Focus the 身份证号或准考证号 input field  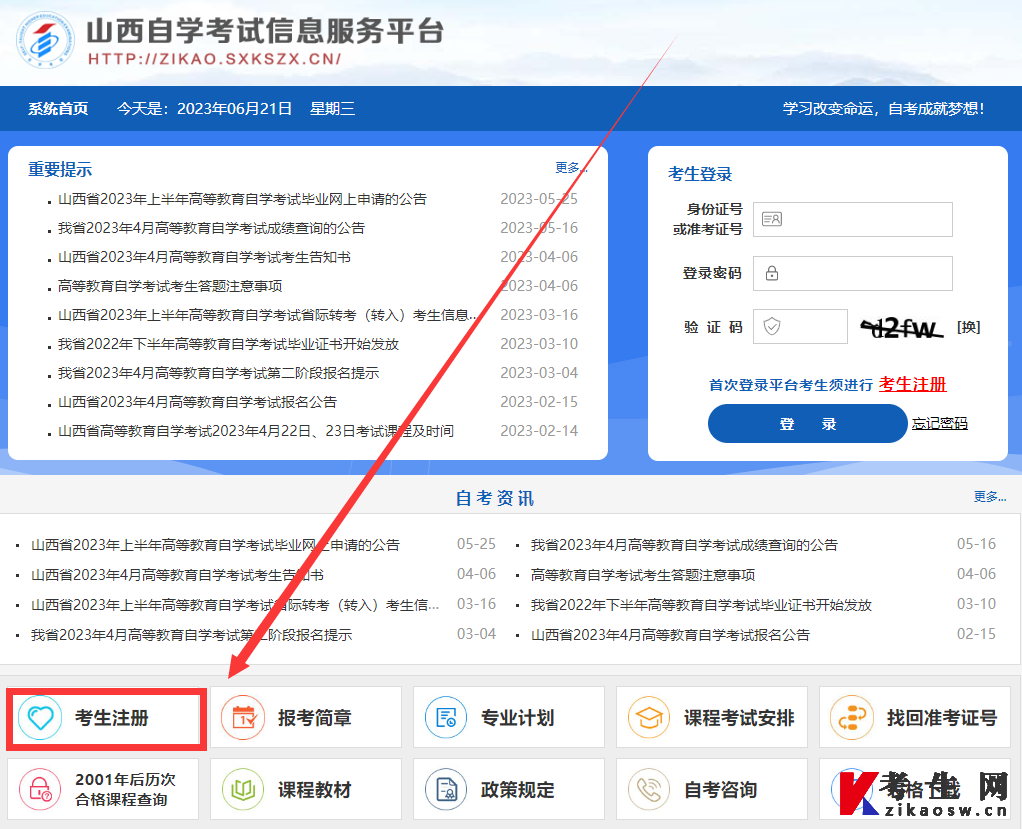853,219
